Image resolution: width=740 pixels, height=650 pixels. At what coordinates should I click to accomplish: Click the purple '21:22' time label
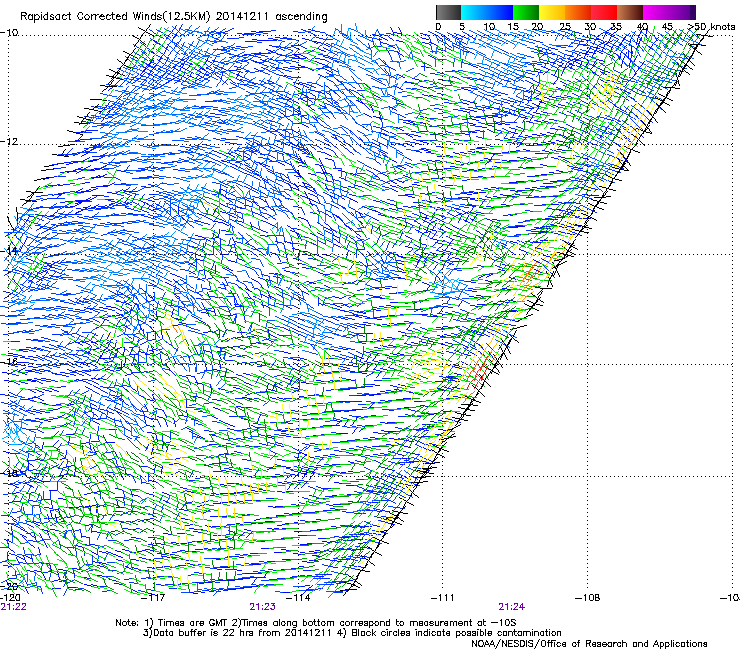[x=13, y=607]
